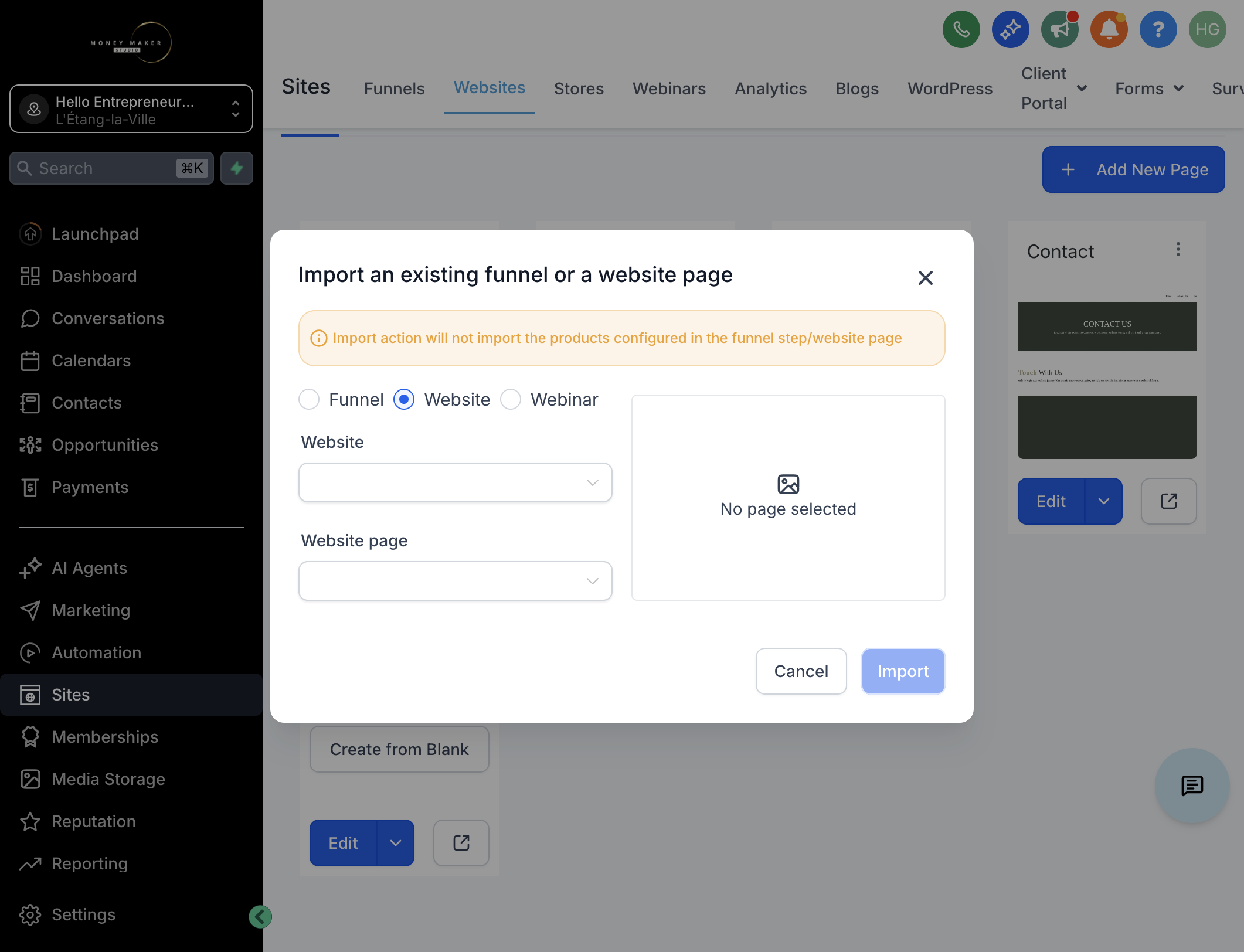Switch to the Stores tab
Viewport: 1244px width, 952px height.
579,89
